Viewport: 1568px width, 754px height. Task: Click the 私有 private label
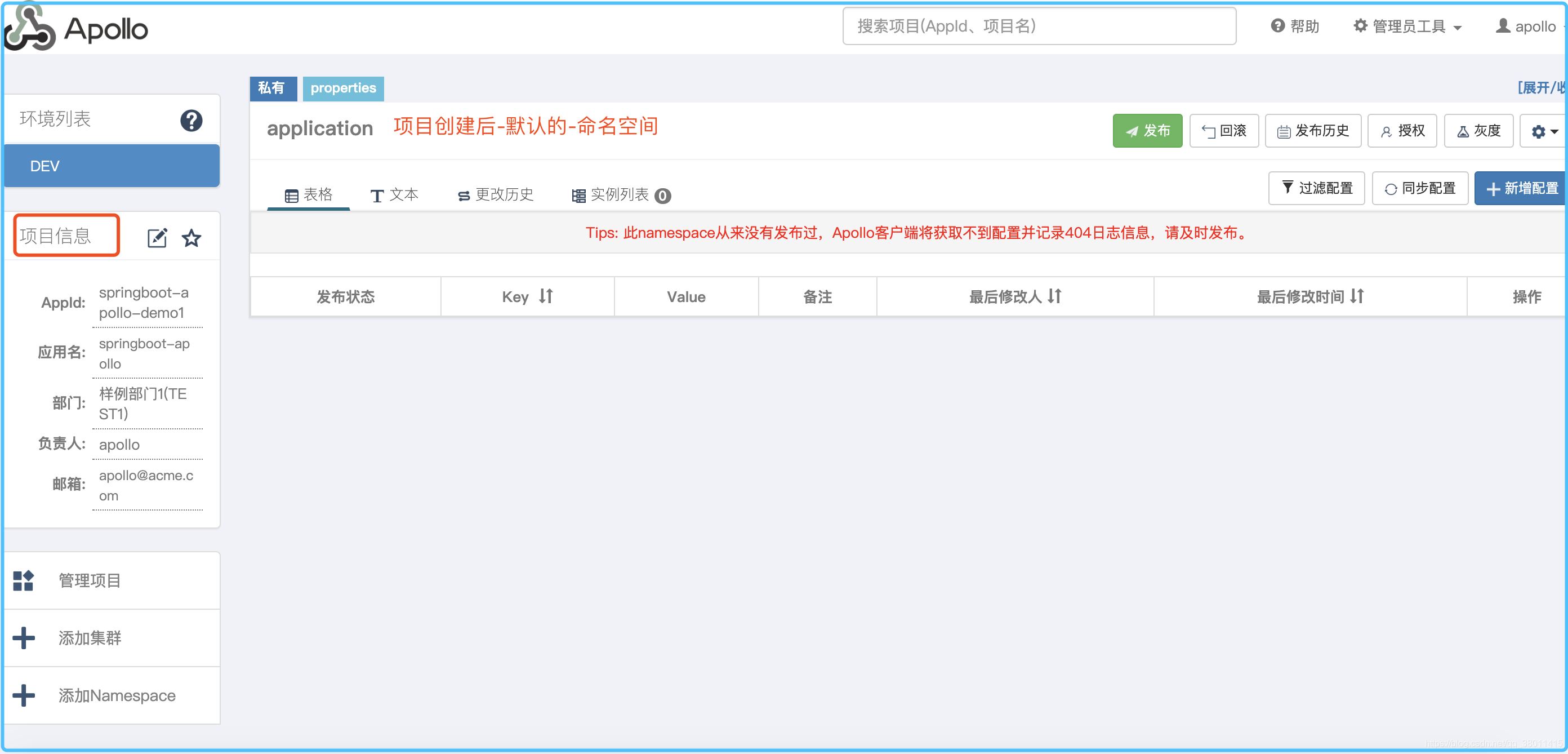coord(273,88)
